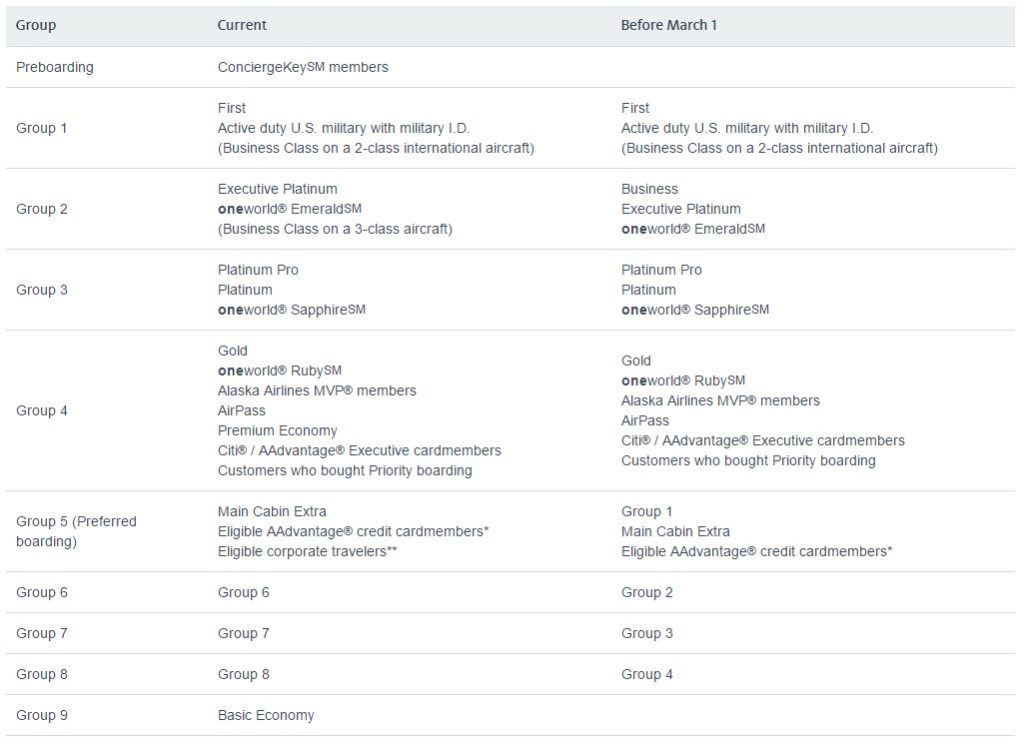
Task: Select the Preboarding row label
Action: coord(55,67)
